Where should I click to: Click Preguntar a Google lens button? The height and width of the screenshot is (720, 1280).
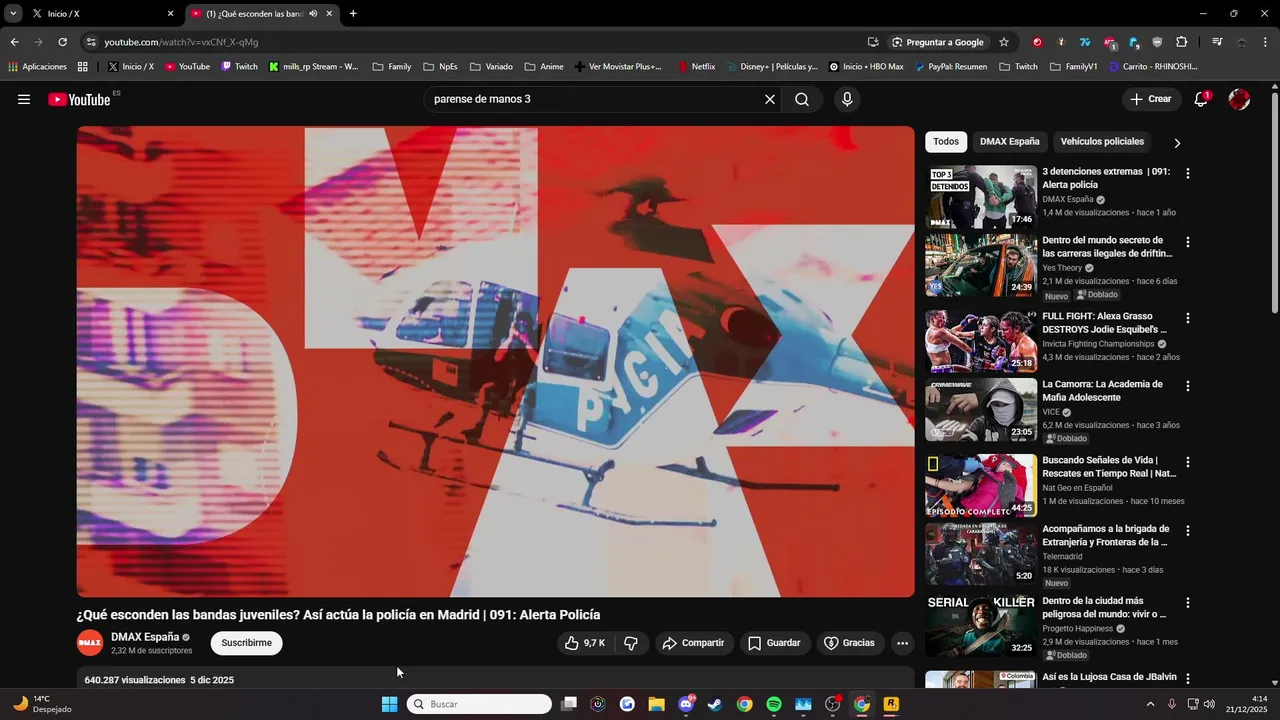tap(938, 42)
